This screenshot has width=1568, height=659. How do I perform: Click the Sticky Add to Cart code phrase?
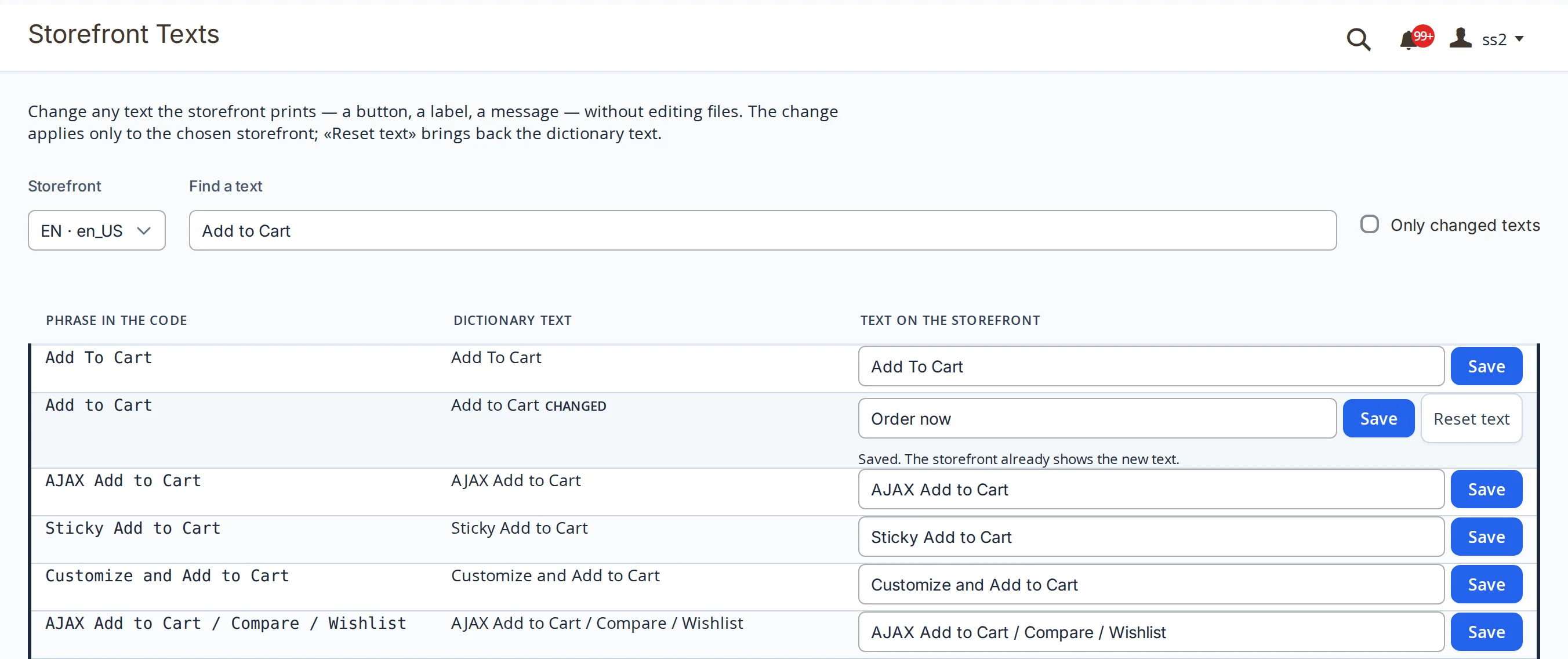(x=133, y=528)
